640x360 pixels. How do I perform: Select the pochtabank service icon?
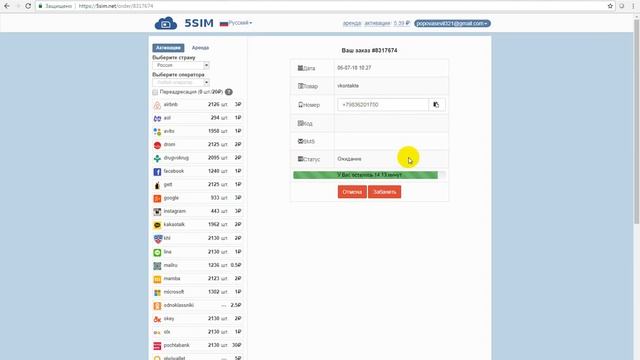pyautogui.click(x=157, y=346)
